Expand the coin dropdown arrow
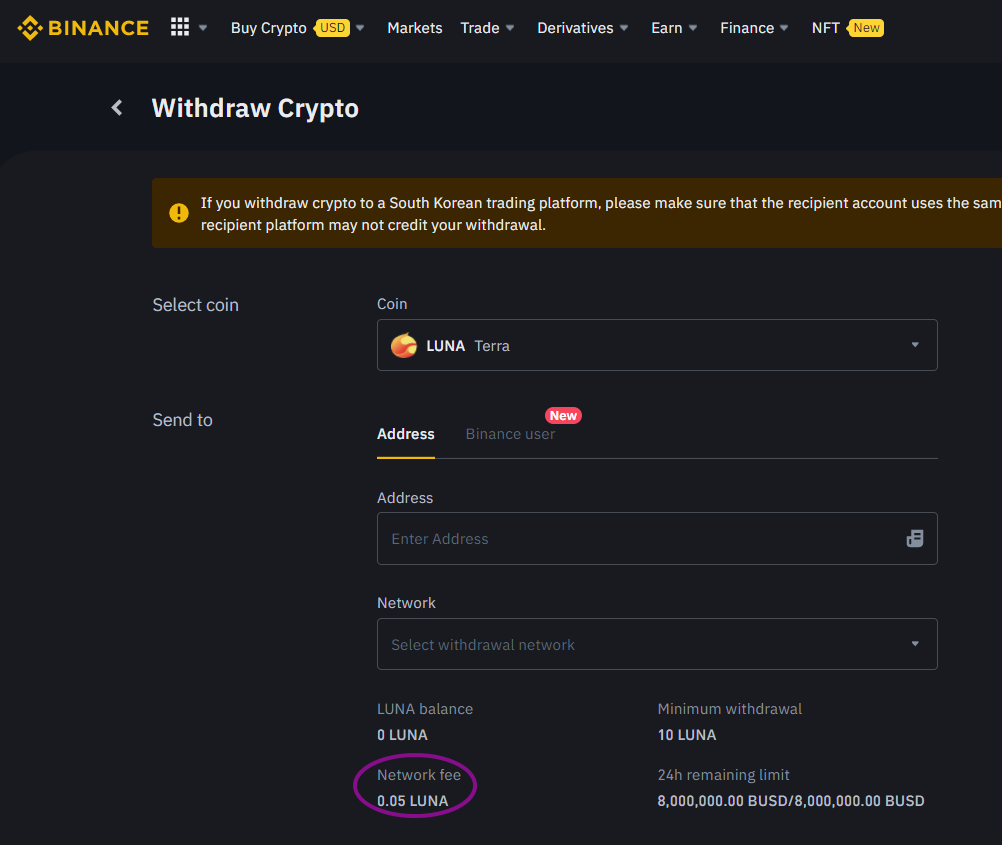The width and height of the screenshot is (1002, 845). click(x=915, y=345)
